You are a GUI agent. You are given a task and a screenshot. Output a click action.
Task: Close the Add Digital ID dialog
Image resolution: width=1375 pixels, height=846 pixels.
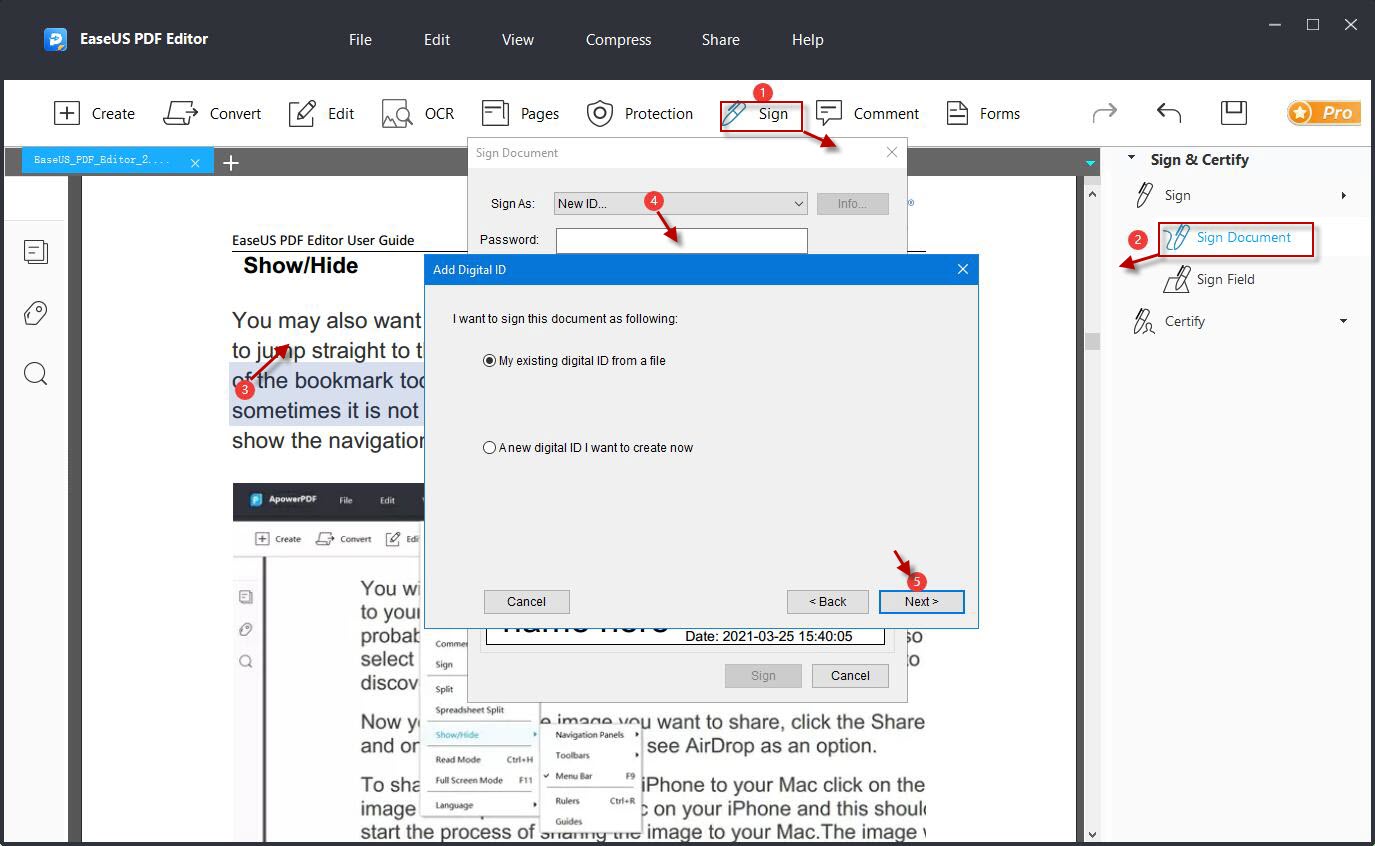pos(963,269)
